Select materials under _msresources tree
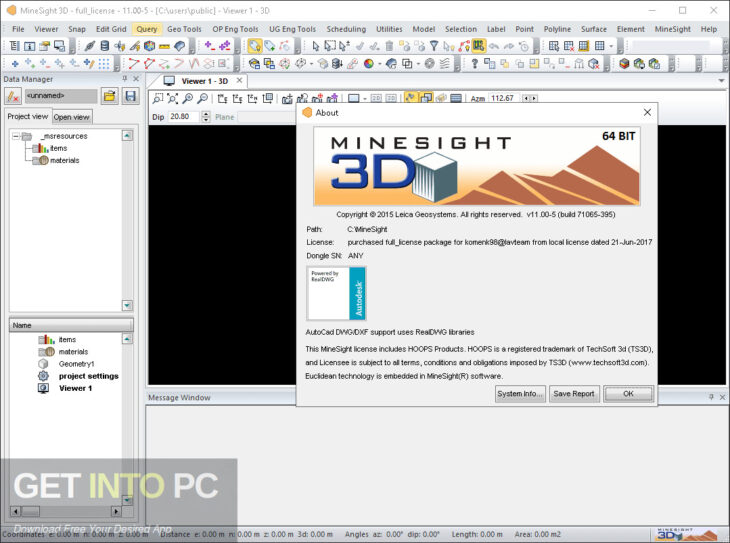This screenshot has width=730, height=543. pyautogui.click(x=64, y=160)
